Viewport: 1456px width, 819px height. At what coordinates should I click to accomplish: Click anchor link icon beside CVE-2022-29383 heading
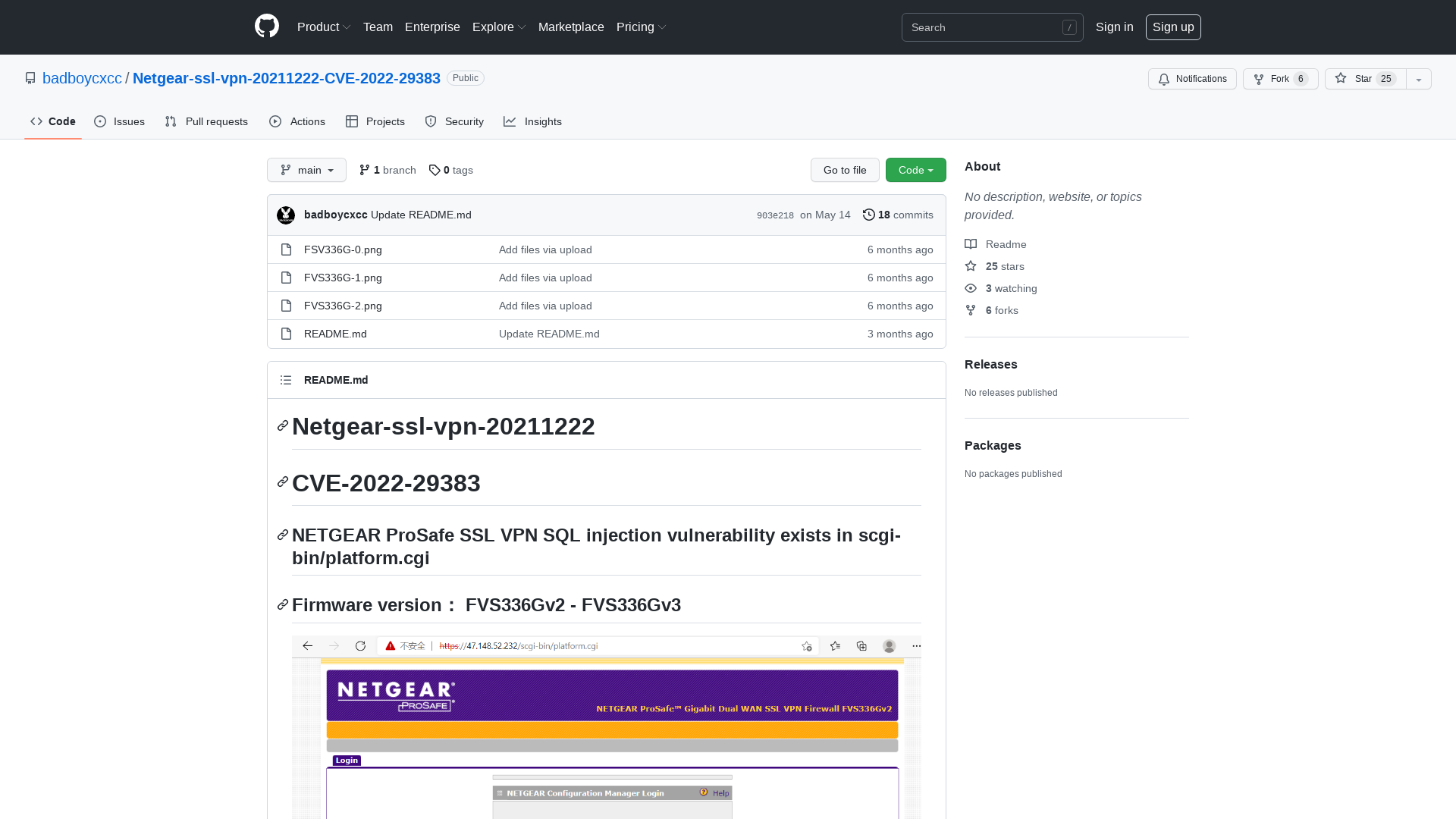tap(283, 482)
